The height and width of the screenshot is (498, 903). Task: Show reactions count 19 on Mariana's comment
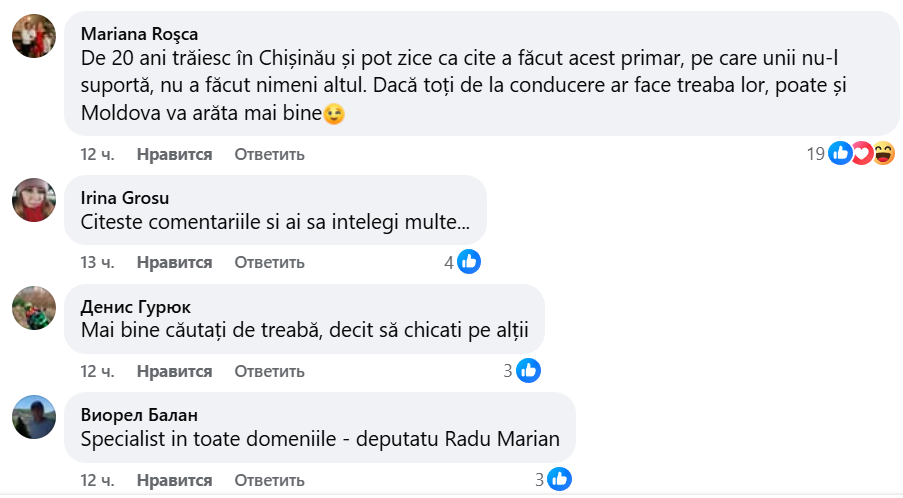815,154
